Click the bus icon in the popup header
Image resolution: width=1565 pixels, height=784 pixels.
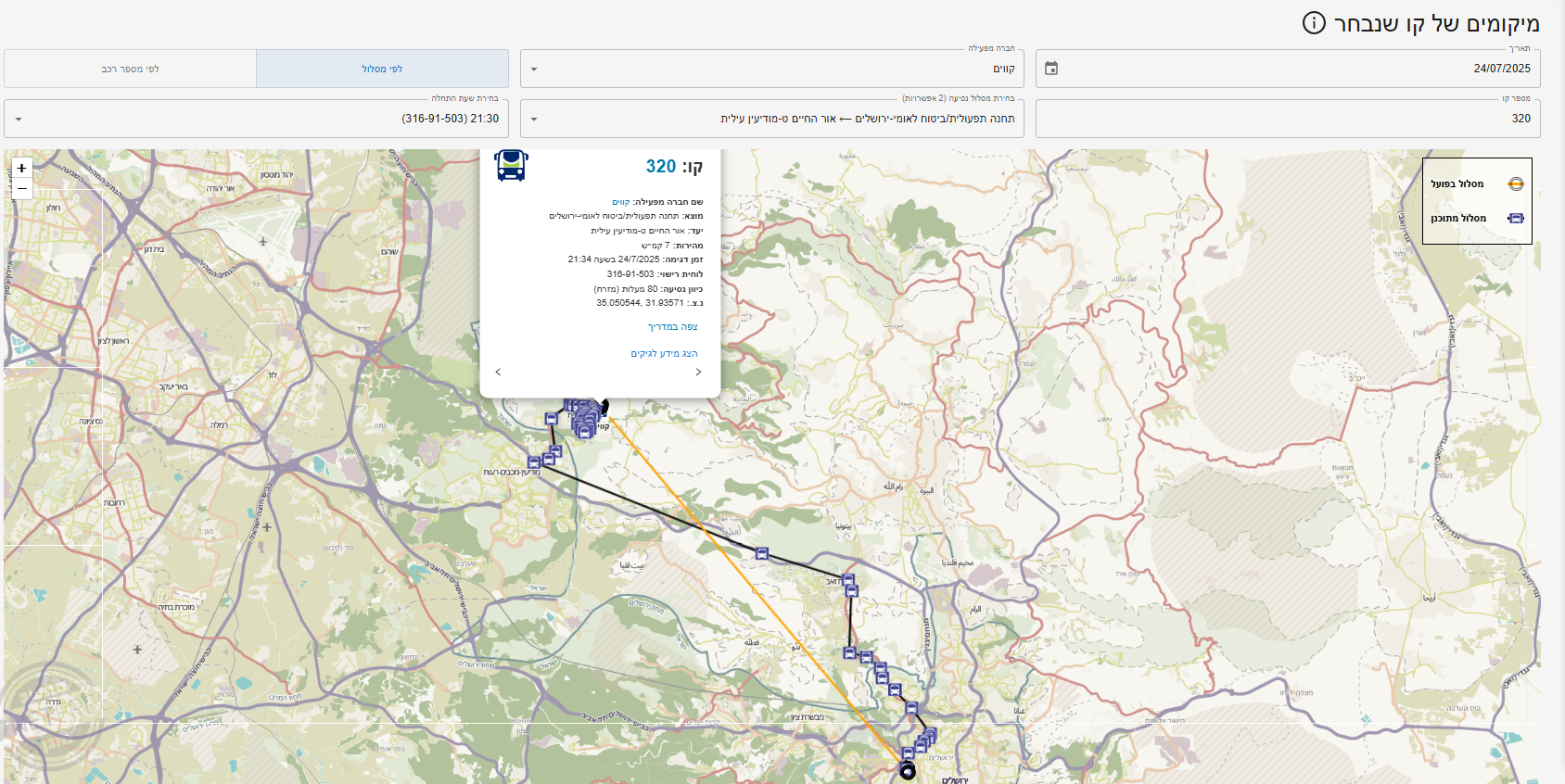(x=511, y=166)
